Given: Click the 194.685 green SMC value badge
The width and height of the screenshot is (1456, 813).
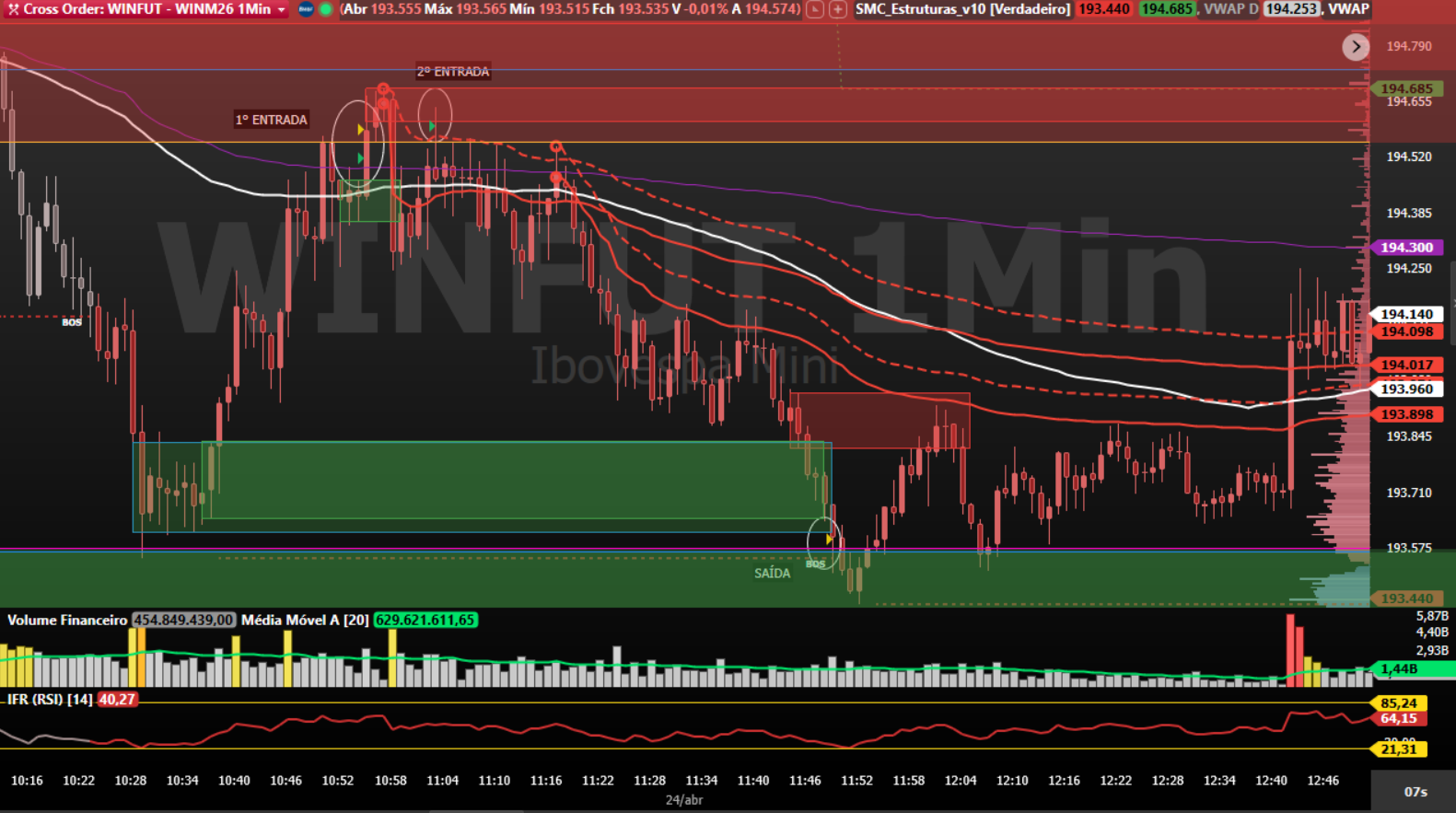Looking at the screenshot, I should click(x=1166, y=9).
